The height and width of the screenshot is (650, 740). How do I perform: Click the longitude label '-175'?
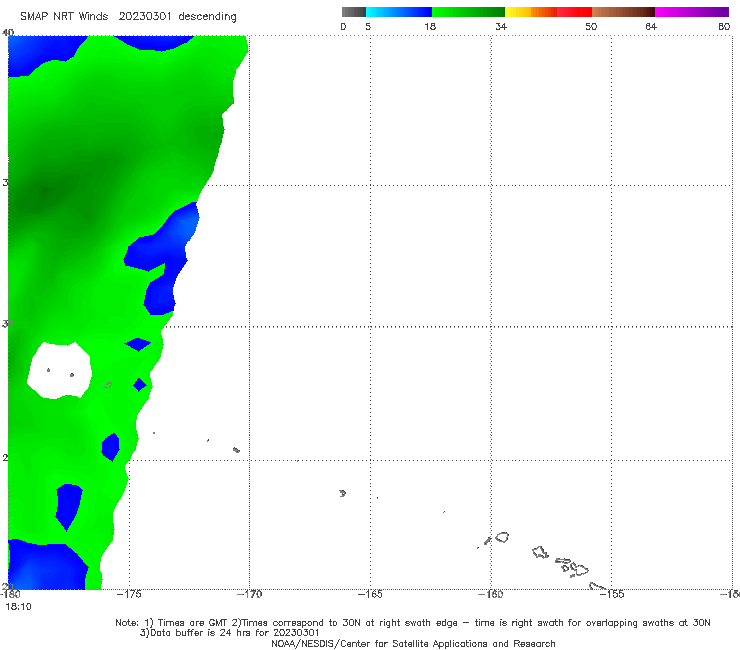[129, 594]
